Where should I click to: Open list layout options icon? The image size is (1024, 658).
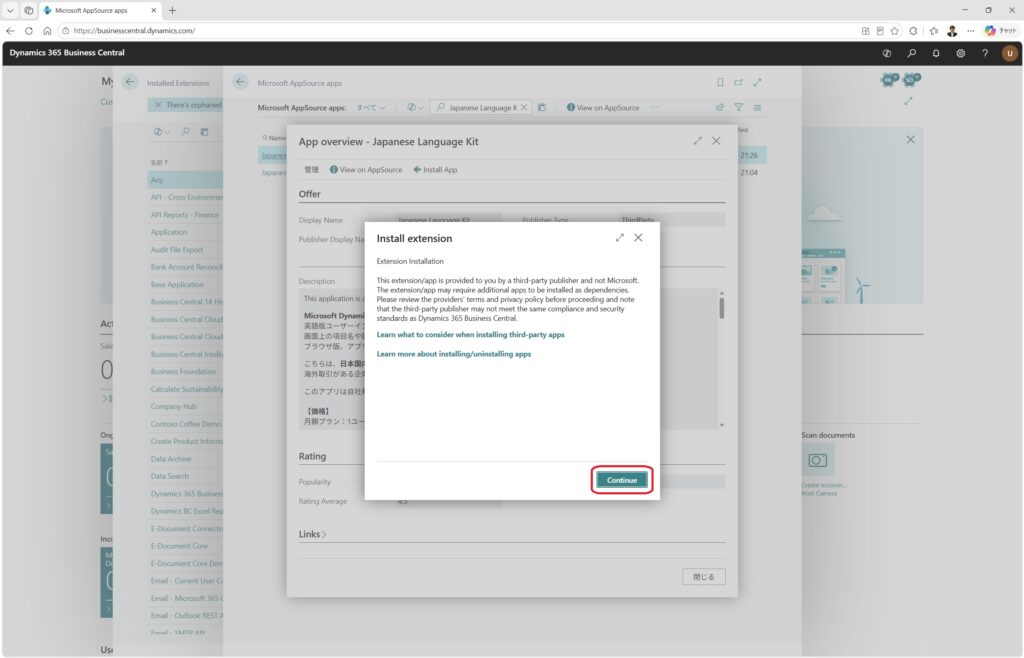pos(757,108)
